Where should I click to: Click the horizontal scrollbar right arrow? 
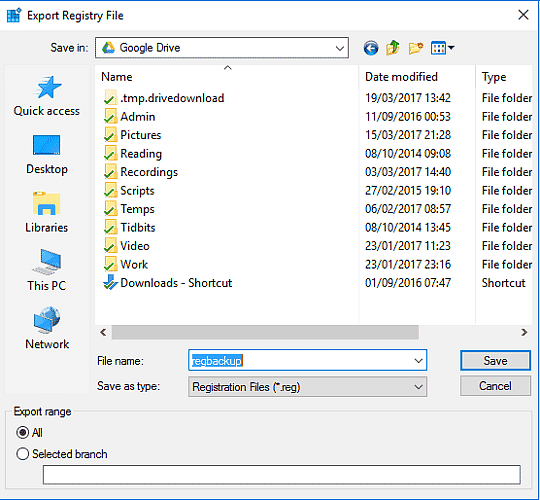tap(524, 332)
